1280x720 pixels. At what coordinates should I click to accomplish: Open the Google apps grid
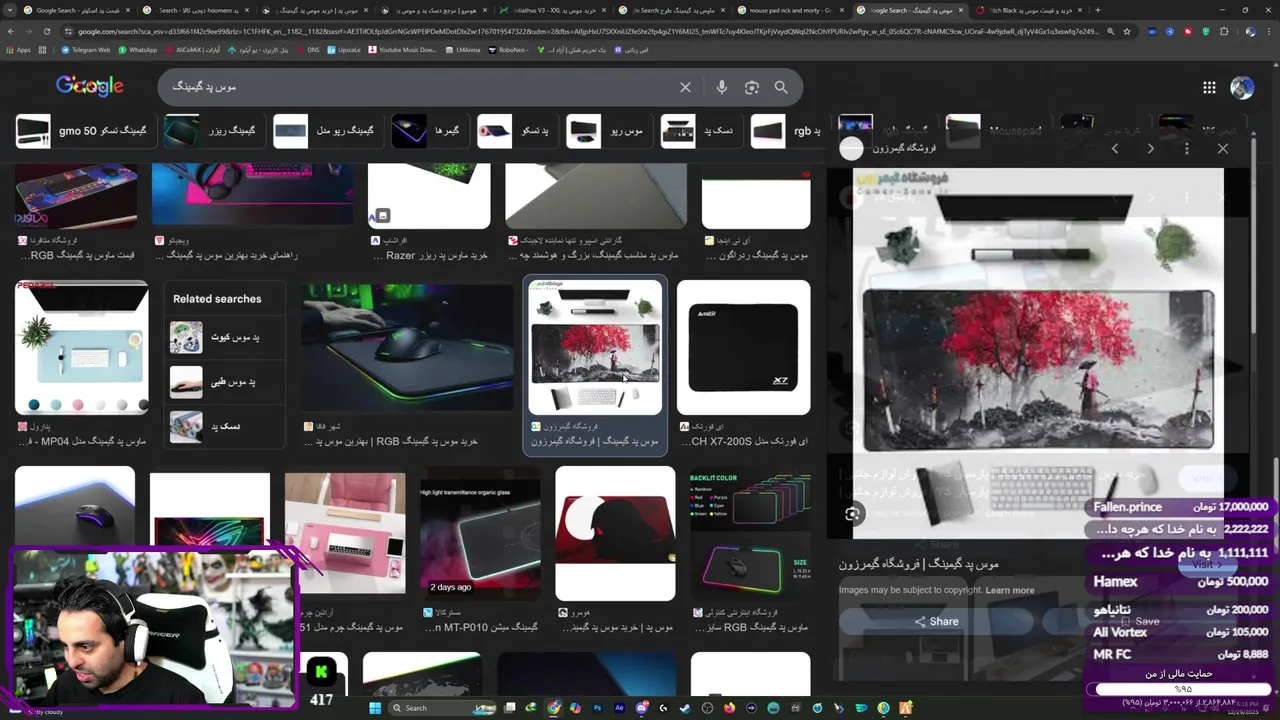click(1209, 88)
